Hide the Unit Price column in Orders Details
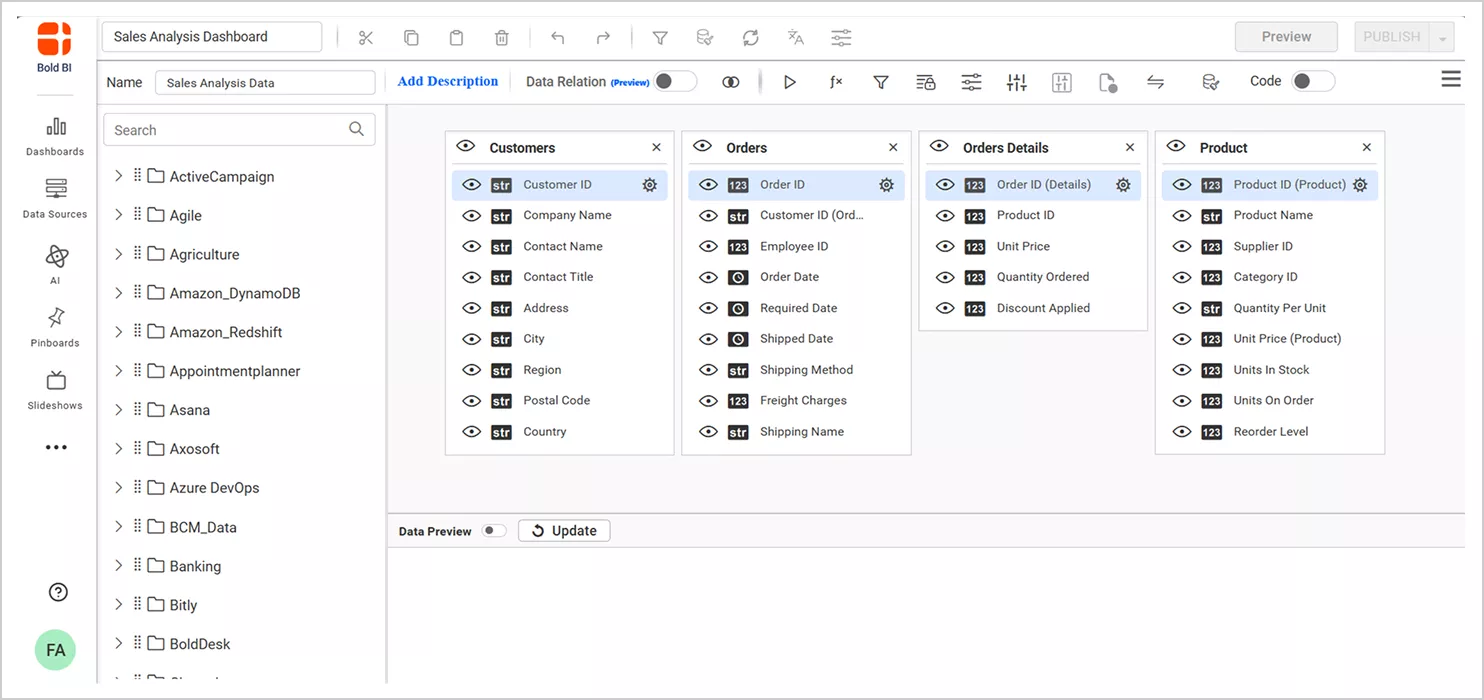The height and width of the screenshot is (700, 1484). 945,246
